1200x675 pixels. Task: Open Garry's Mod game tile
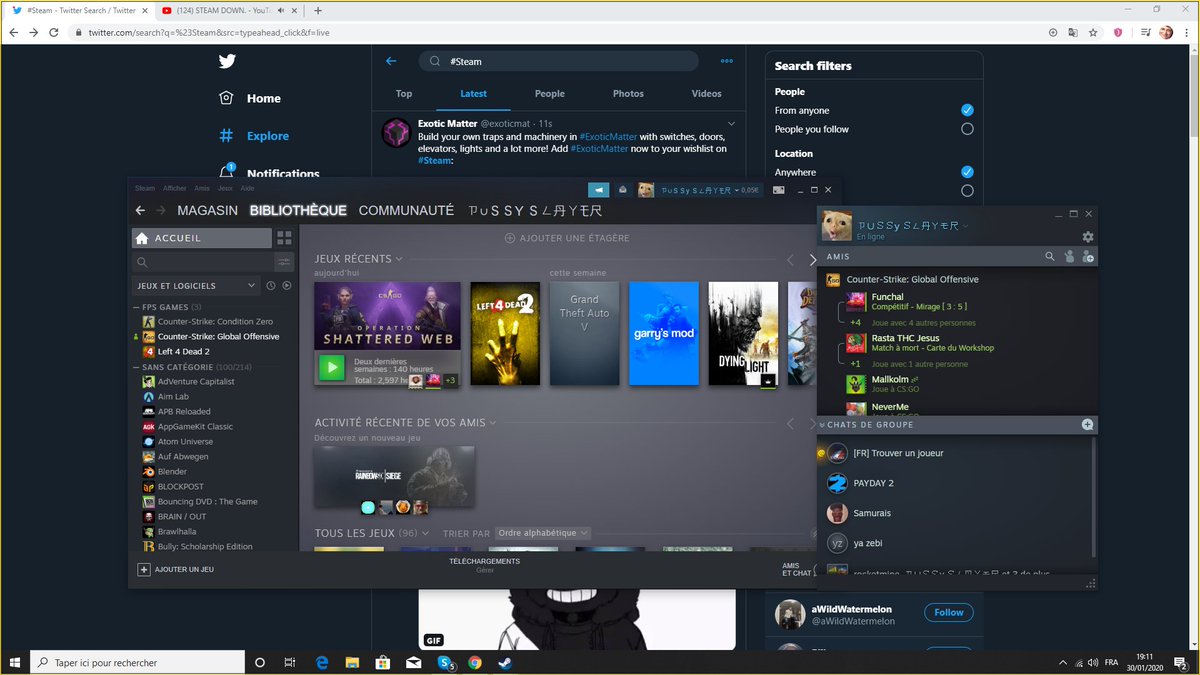[663, 333]
